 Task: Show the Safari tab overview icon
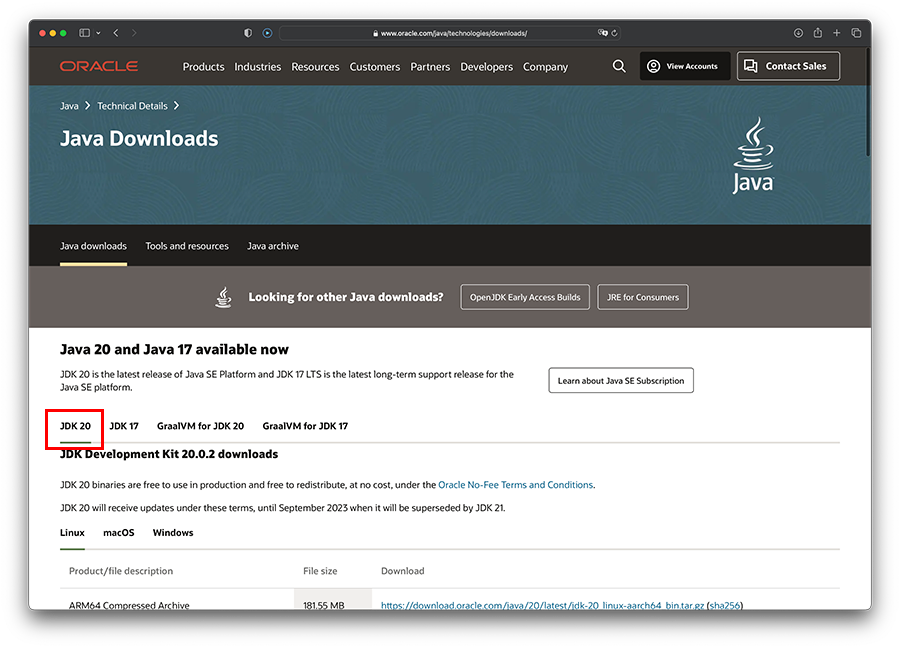(856, 33)
